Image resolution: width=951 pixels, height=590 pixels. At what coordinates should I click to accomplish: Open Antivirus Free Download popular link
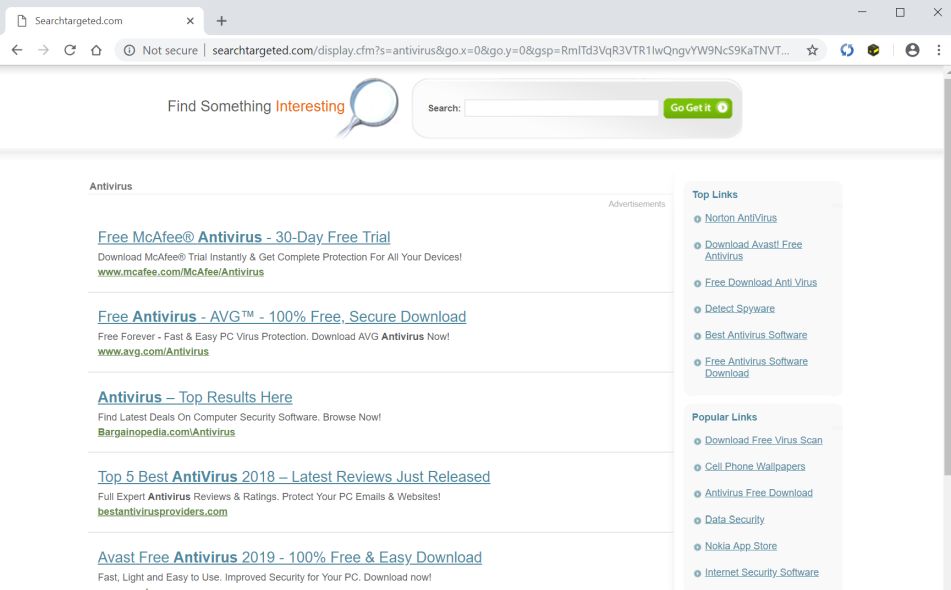pyautogui.click(x=758, y=493)
